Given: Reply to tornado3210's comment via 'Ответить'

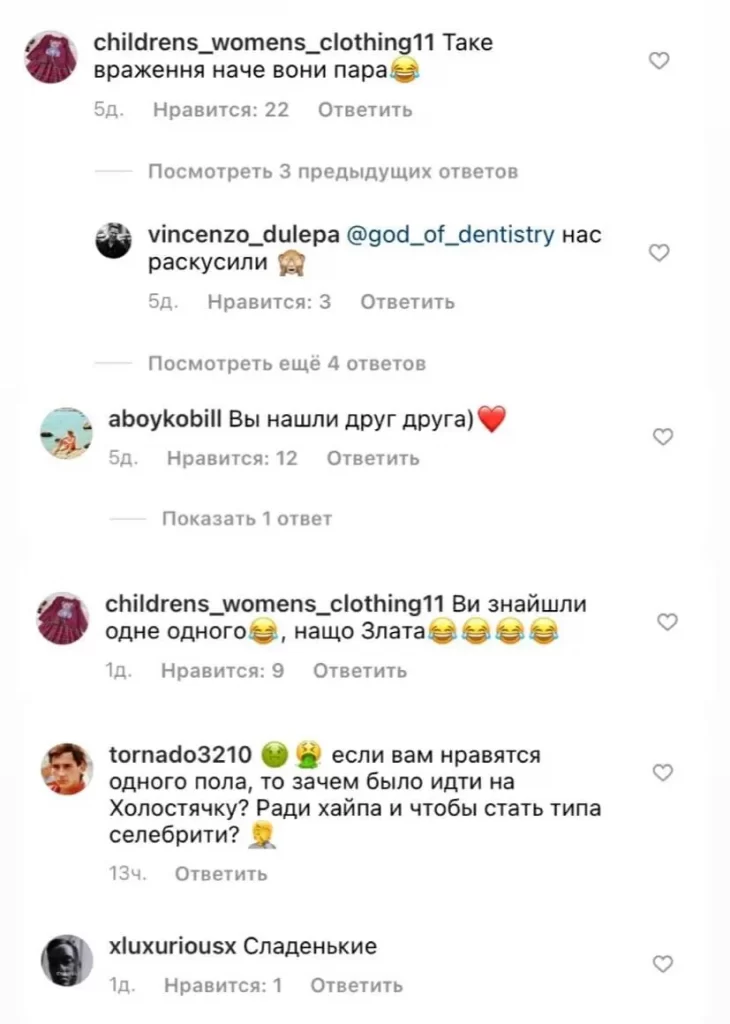Looking at the screenshot, I should [x=221, y=874].
